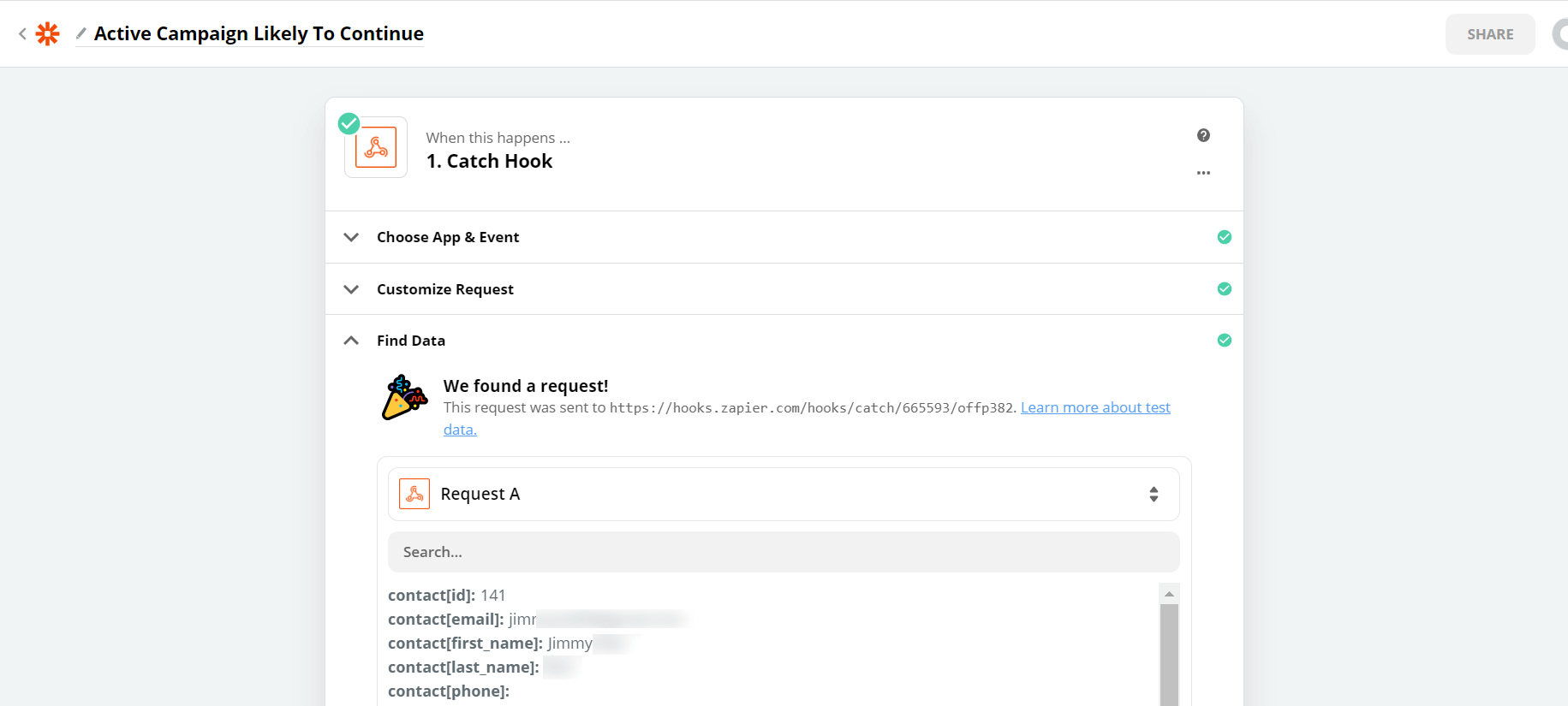Expand the Customize Request section
1568x706 pixels.
(x=351, y=289)
